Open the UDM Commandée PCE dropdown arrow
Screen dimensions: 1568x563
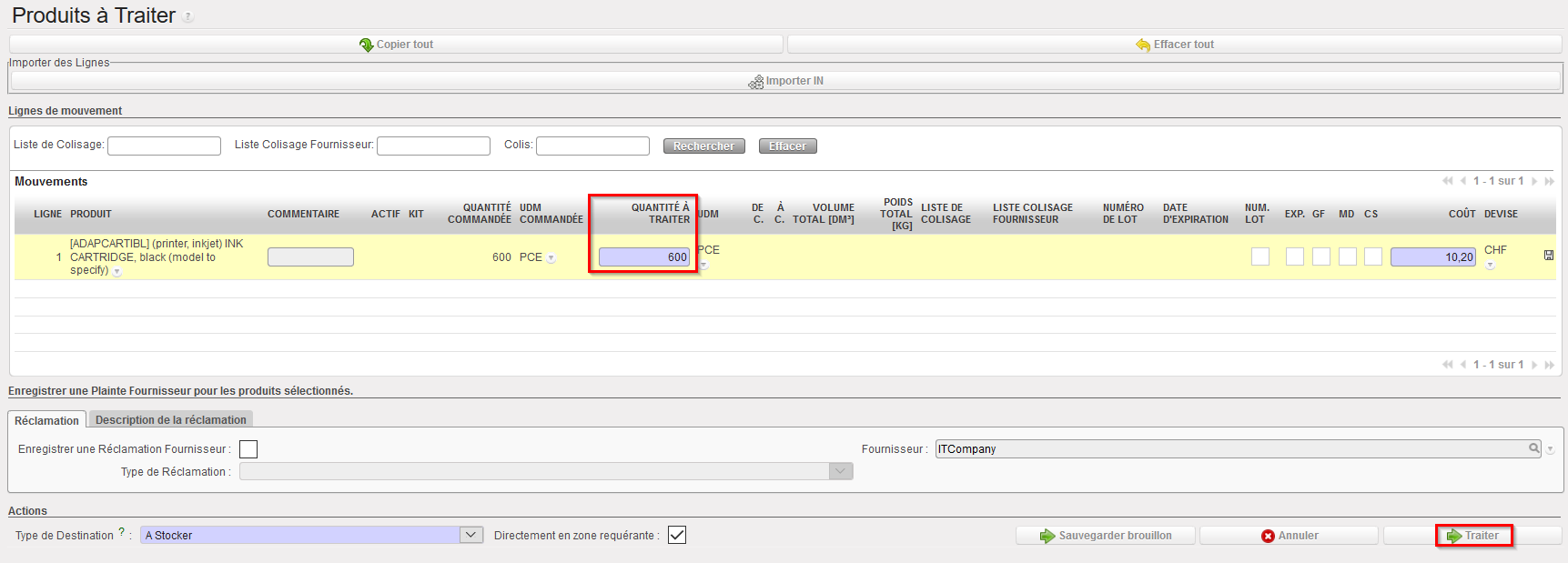[551, 258]
